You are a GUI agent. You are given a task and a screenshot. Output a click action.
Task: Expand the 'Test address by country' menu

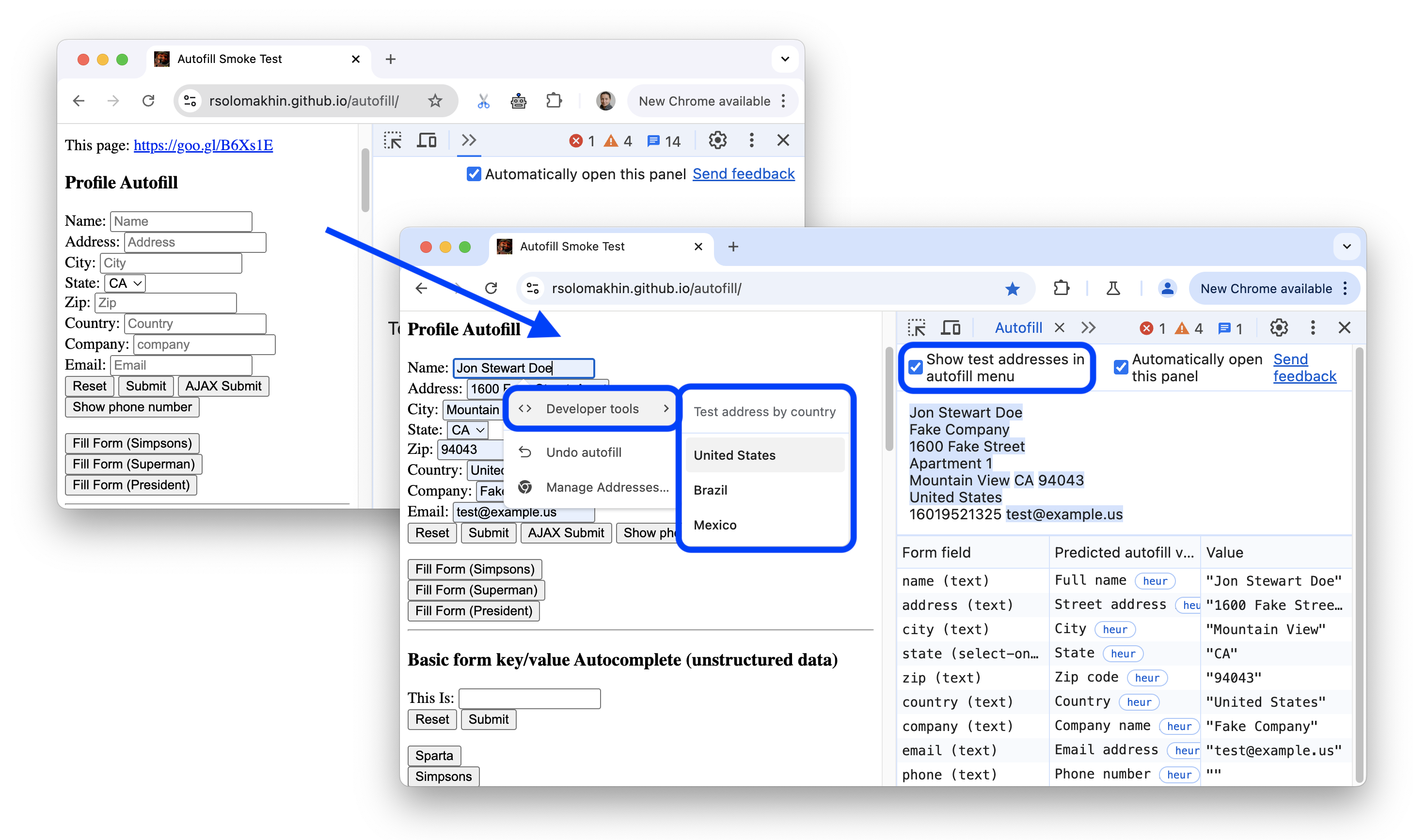pyautogui.click(x=765, y=411)
